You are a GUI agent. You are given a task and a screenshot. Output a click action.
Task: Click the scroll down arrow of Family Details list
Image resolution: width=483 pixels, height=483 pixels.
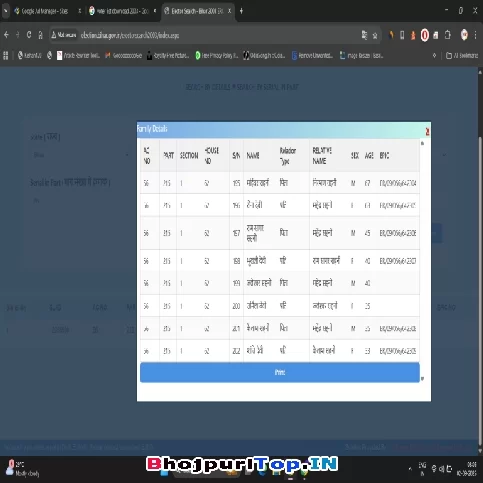(422, 379)
